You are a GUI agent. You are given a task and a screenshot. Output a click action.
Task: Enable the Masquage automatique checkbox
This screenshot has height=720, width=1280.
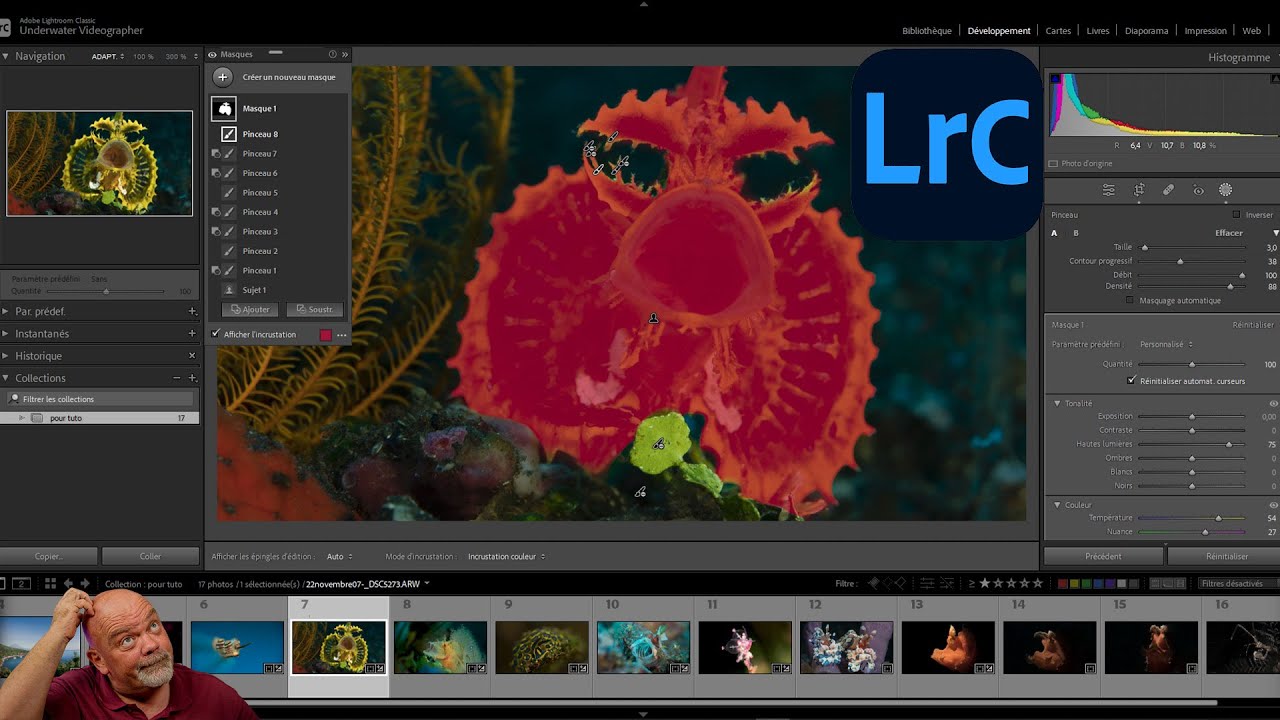point(1130,300)
